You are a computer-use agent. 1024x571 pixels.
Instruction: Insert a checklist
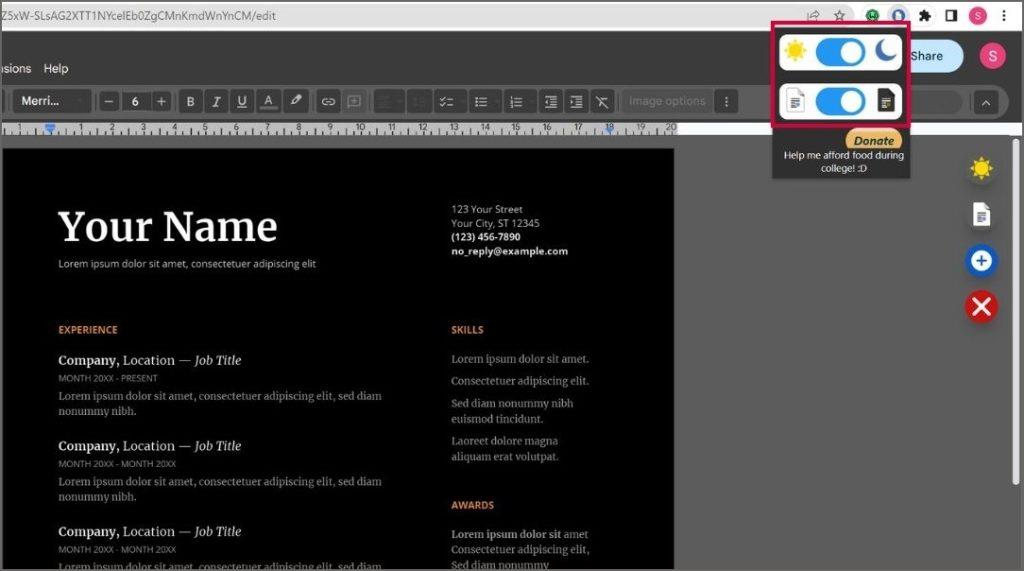[449, 101]
